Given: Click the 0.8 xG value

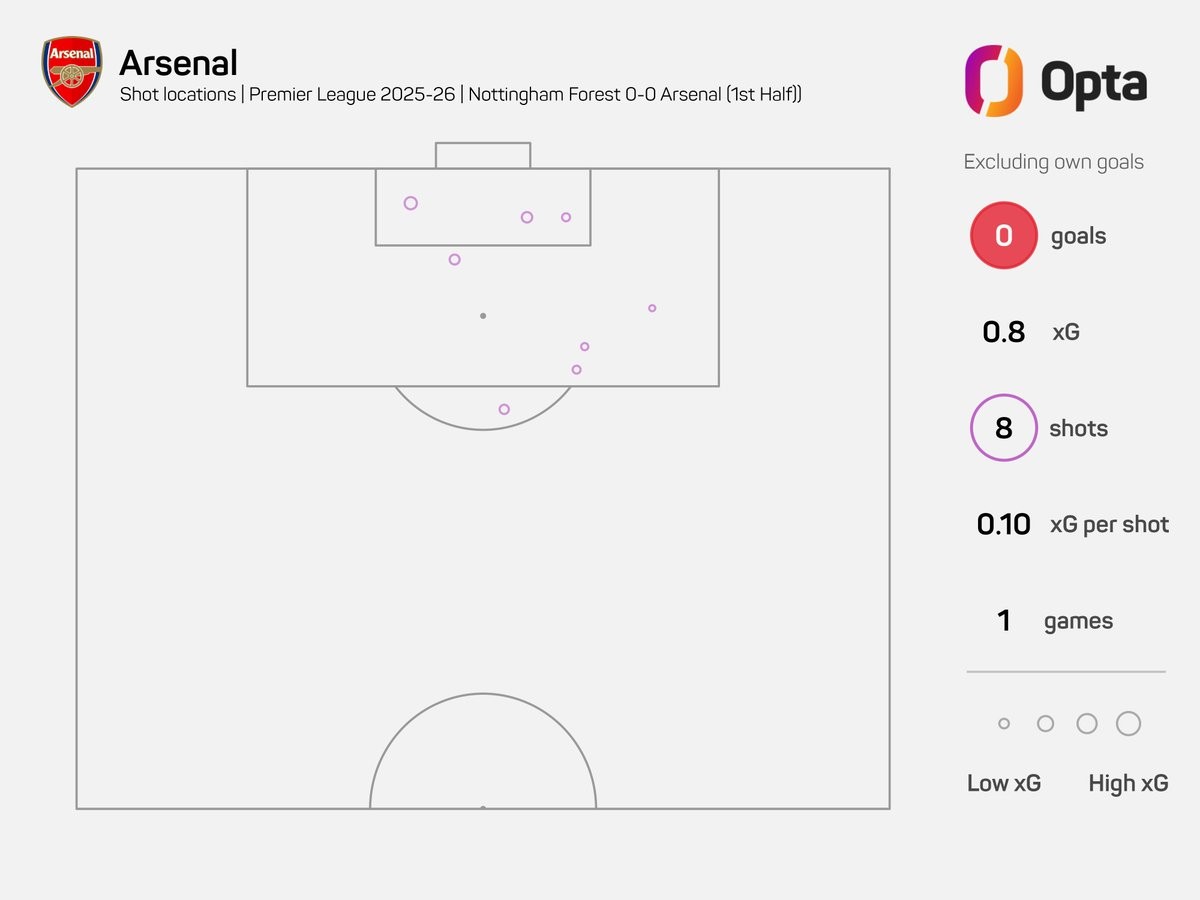Looking at the screenshot, I should coord(1004,332).
